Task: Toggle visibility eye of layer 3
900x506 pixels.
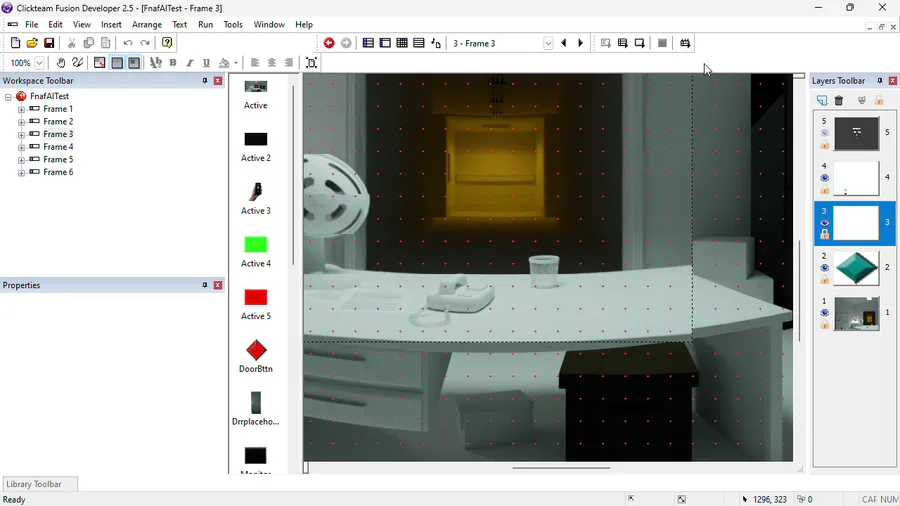Action: pos(824,223)
